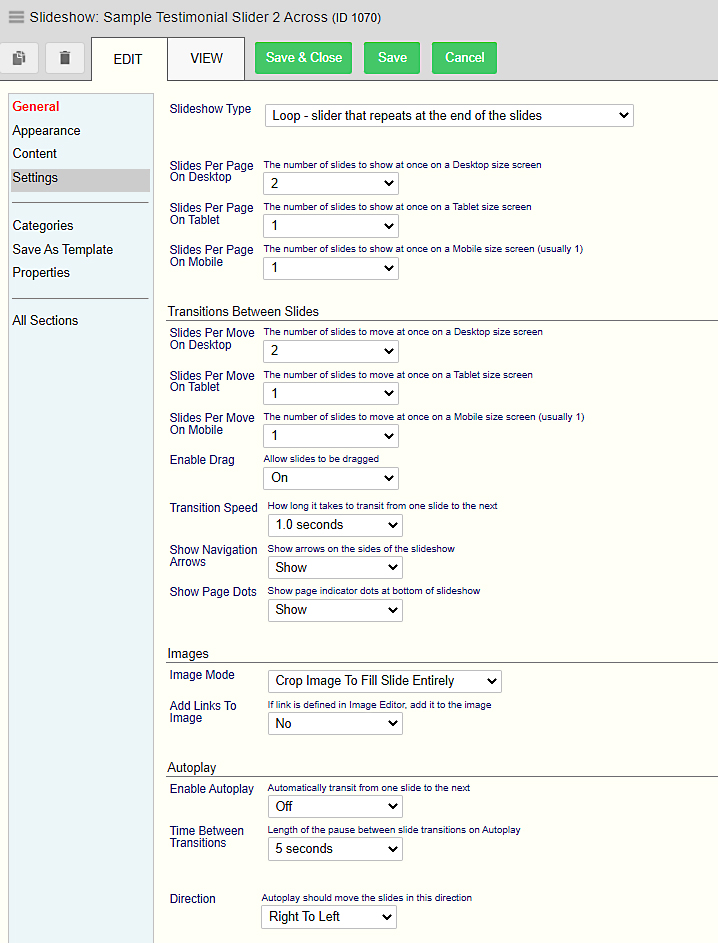Screen dimensions: 718x943
Task: Click the slideshow title 'Sample Testimonial Slider 2 Across'
Action: 215,17
